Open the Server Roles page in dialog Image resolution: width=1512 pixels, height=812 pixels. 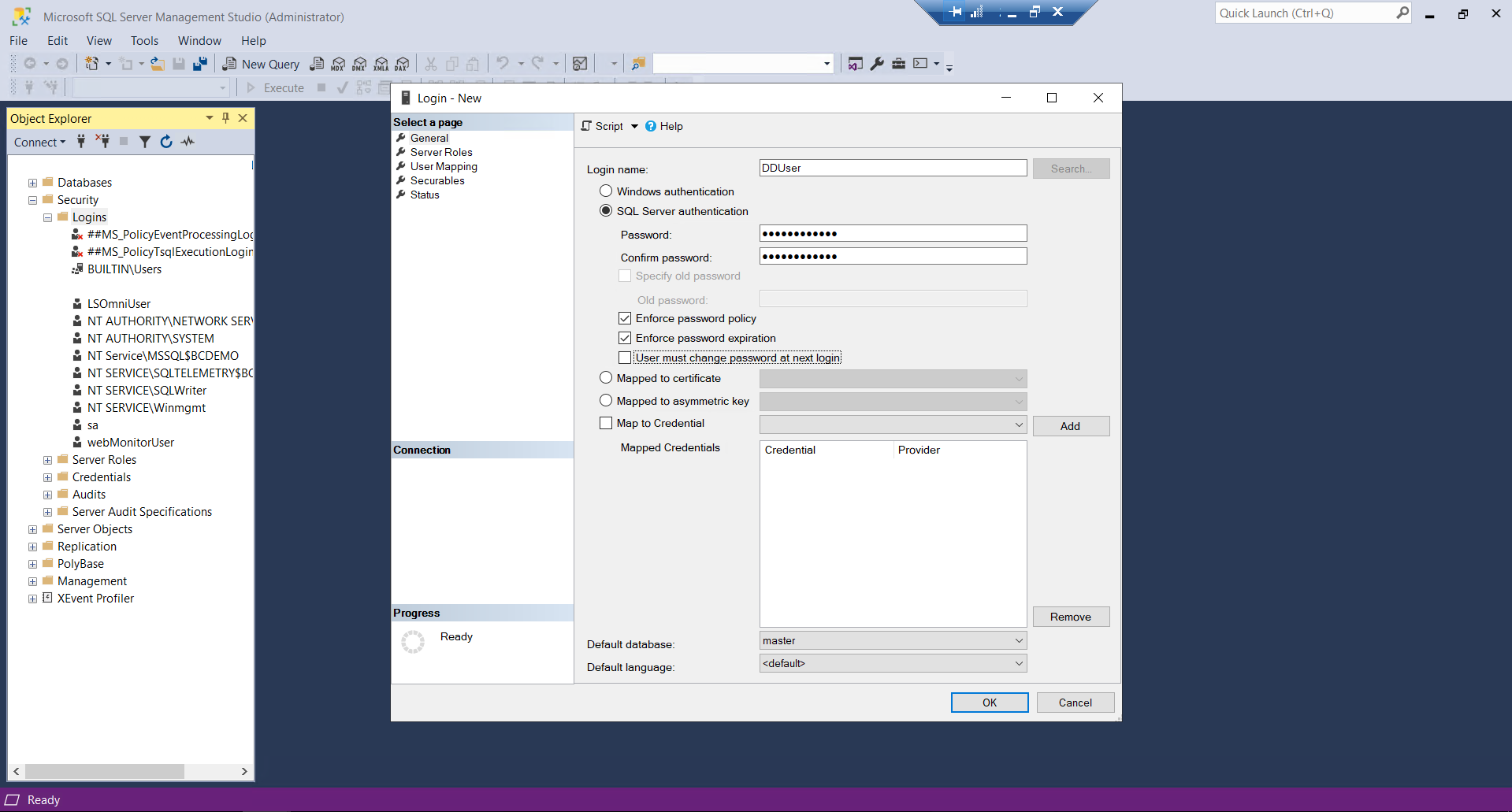441,152
